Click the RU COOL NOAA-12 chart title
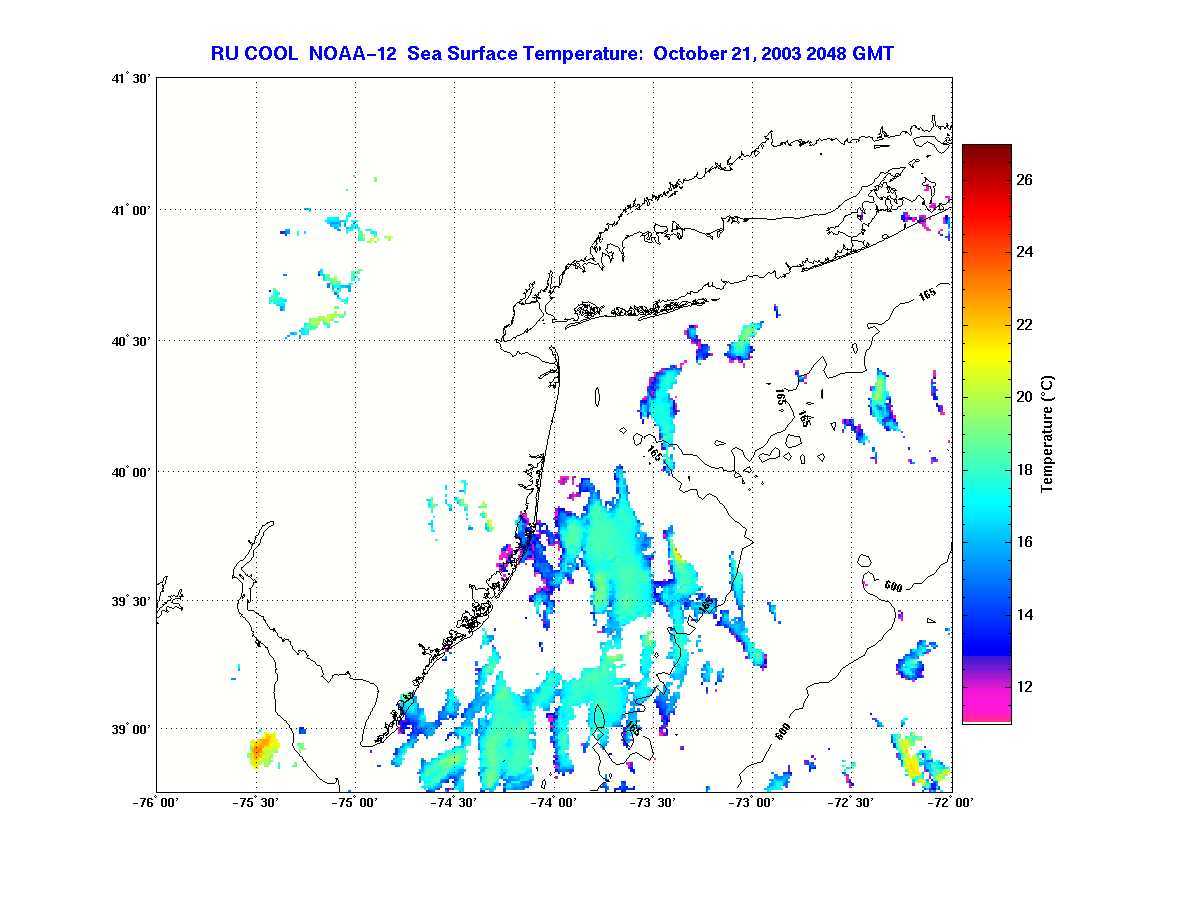Viewport: 1201px width, 901px height. (552, 53)
